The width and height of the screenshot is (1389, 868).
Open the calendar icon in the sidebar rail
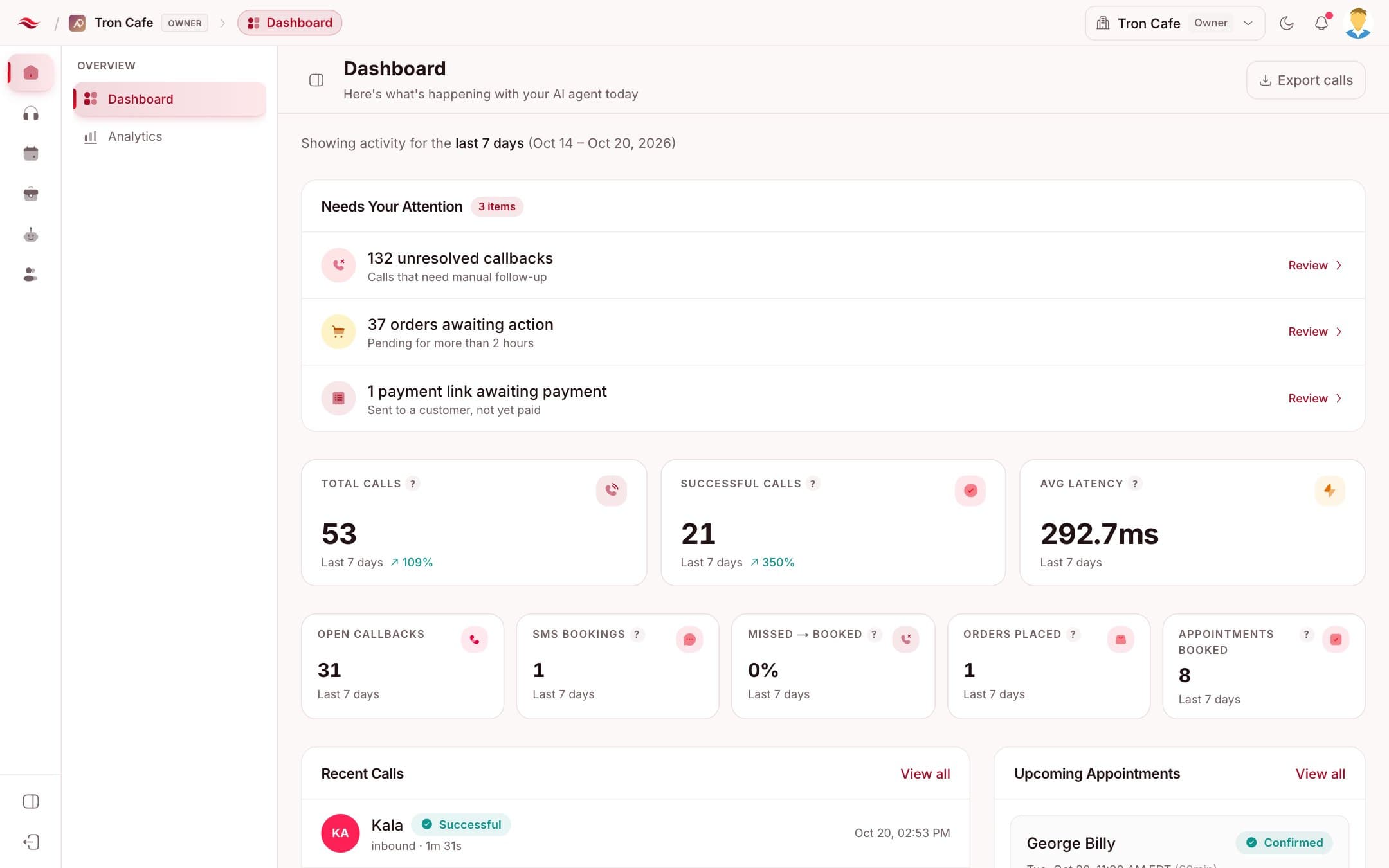(x=31, y=154)
